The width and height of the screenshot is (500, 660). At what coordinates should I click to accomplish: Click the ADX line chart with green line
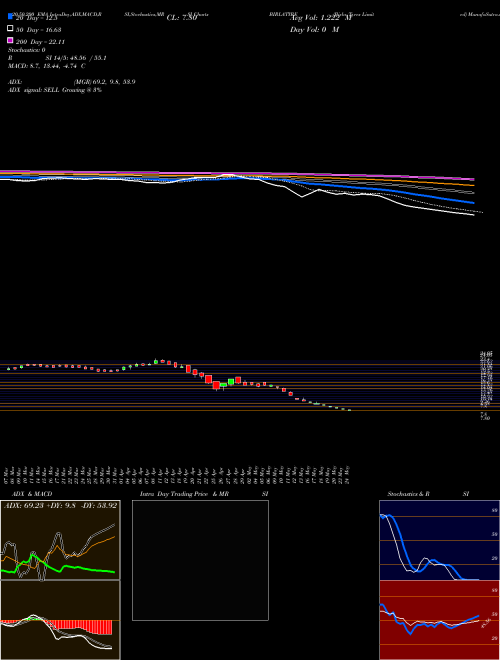tap(60, 540)
